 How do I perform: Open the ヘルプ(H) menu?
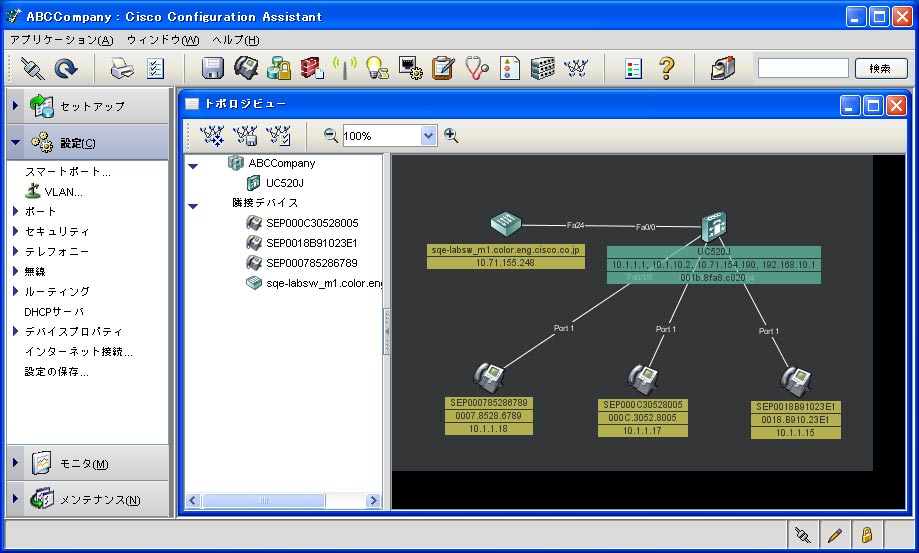pos(236,40)
